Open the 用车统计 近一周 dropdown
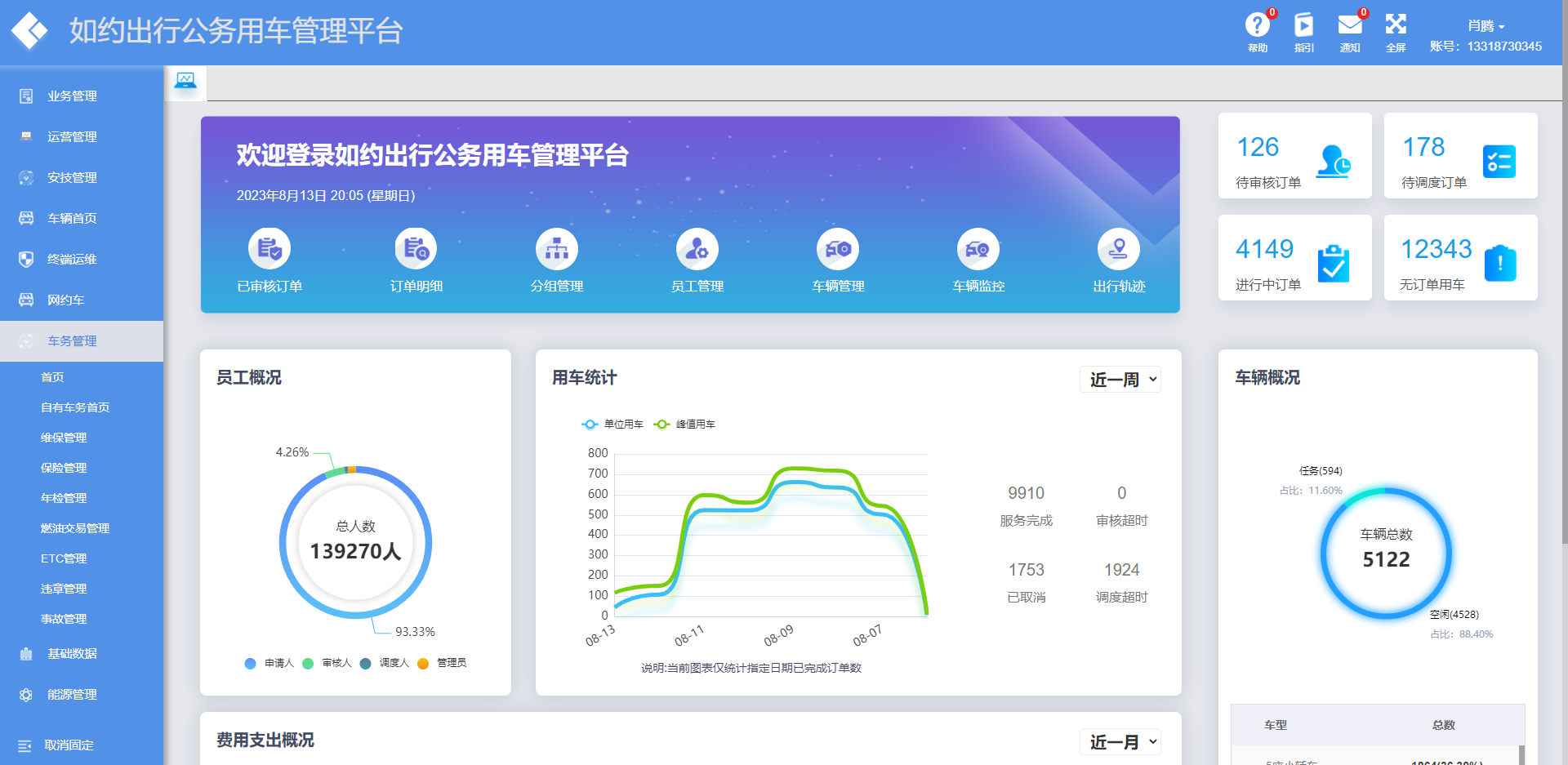 click(1120, 379)
